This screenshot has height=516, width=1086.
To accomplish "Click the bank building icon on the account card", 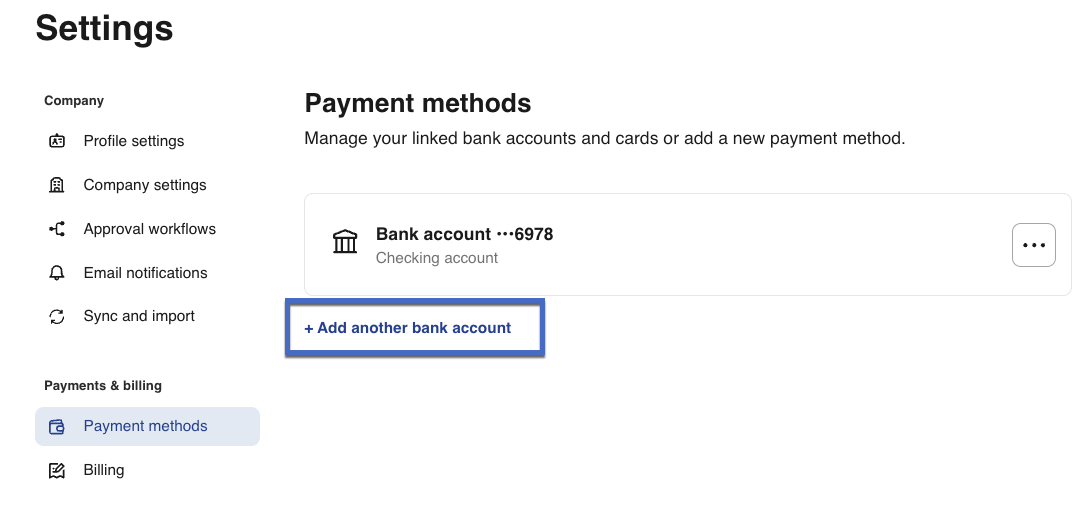I will click(x=345, y=242).
